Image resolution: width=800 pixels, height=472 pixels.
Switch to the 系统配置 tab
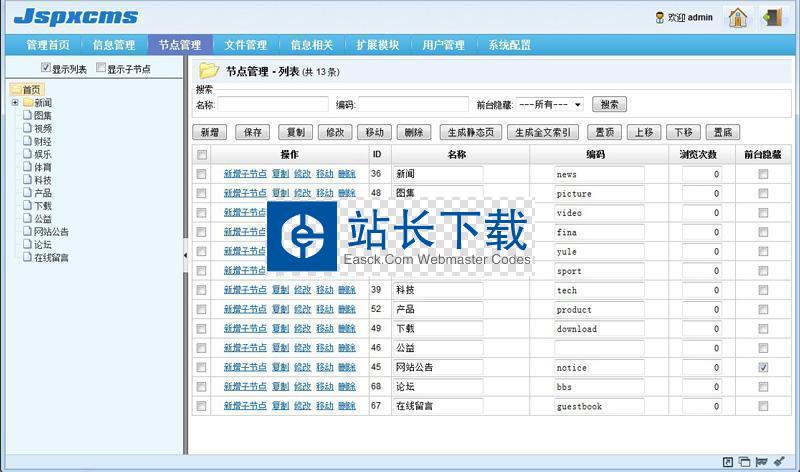click(509, 45)
